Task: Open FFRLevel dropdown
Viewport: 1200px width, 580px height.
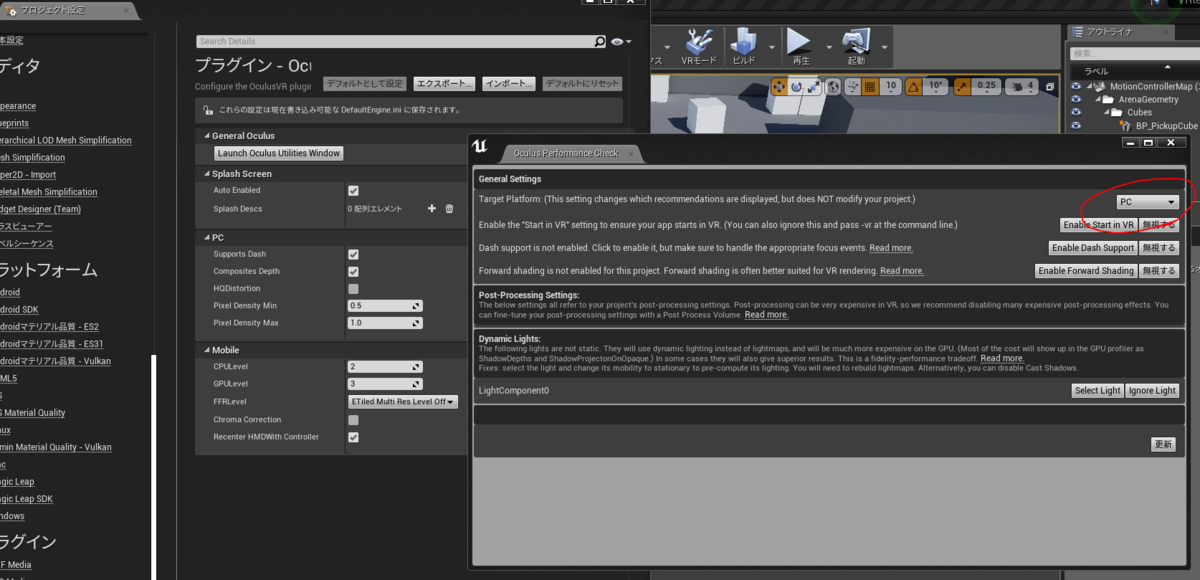Action: (x=403, y=402)
